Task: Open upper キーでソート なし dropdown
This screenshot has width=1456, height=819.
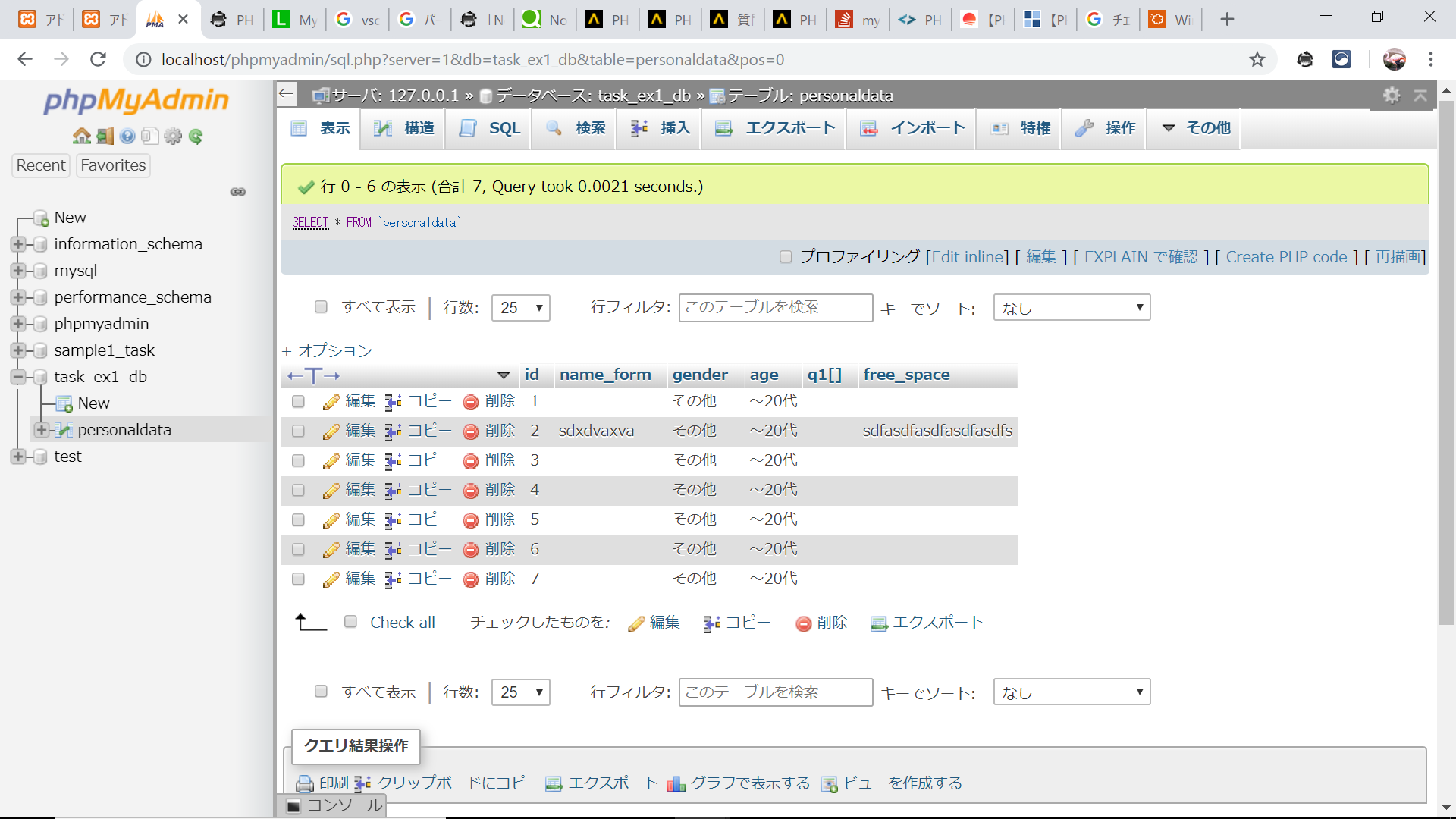Action: click(1072, 308)
